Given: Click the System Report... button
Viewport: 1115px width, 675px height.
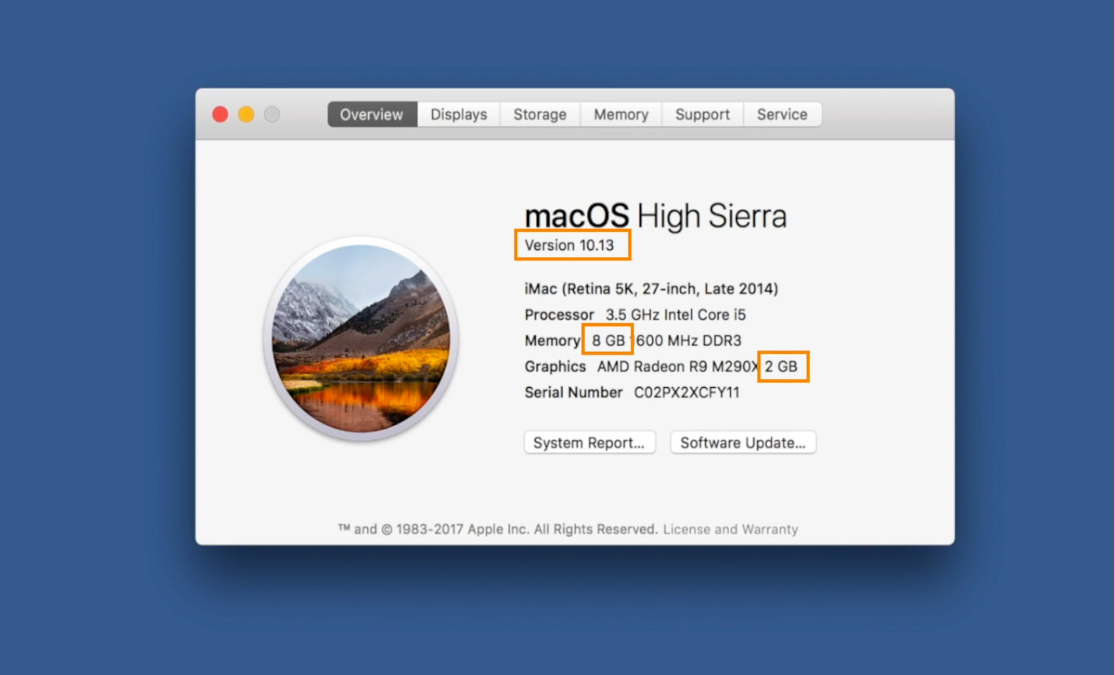Looking at the screenshot, I should [x=589, y=442].
